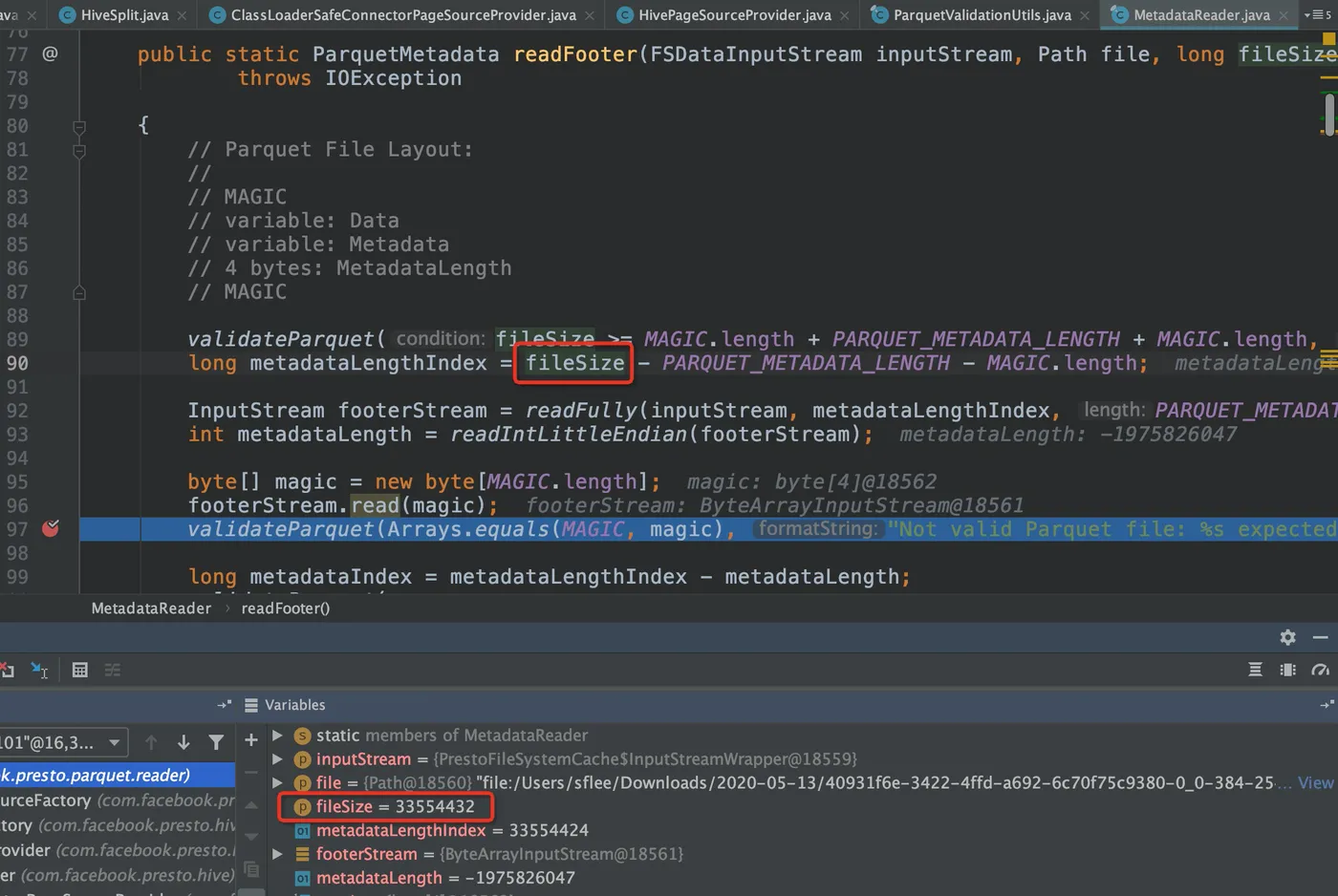Move to the next frame with the down arrow

tap(183, 741)
